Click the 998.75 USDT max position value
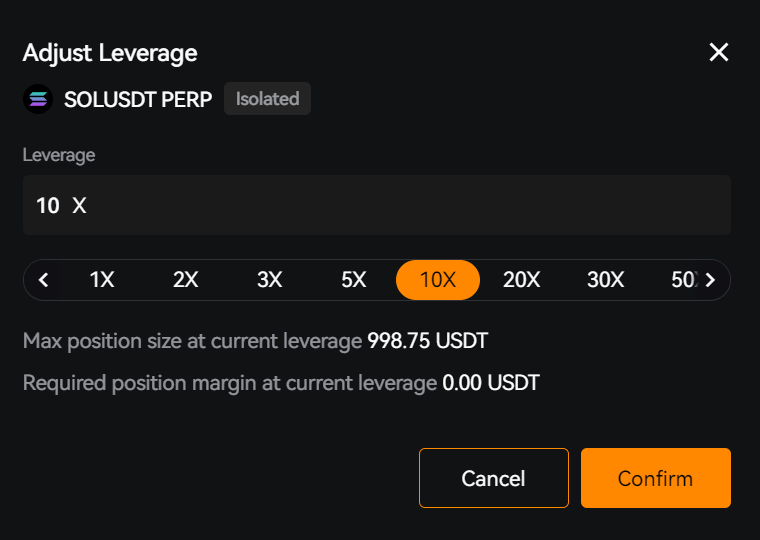The image size is (760, 540). coord(427,341)
